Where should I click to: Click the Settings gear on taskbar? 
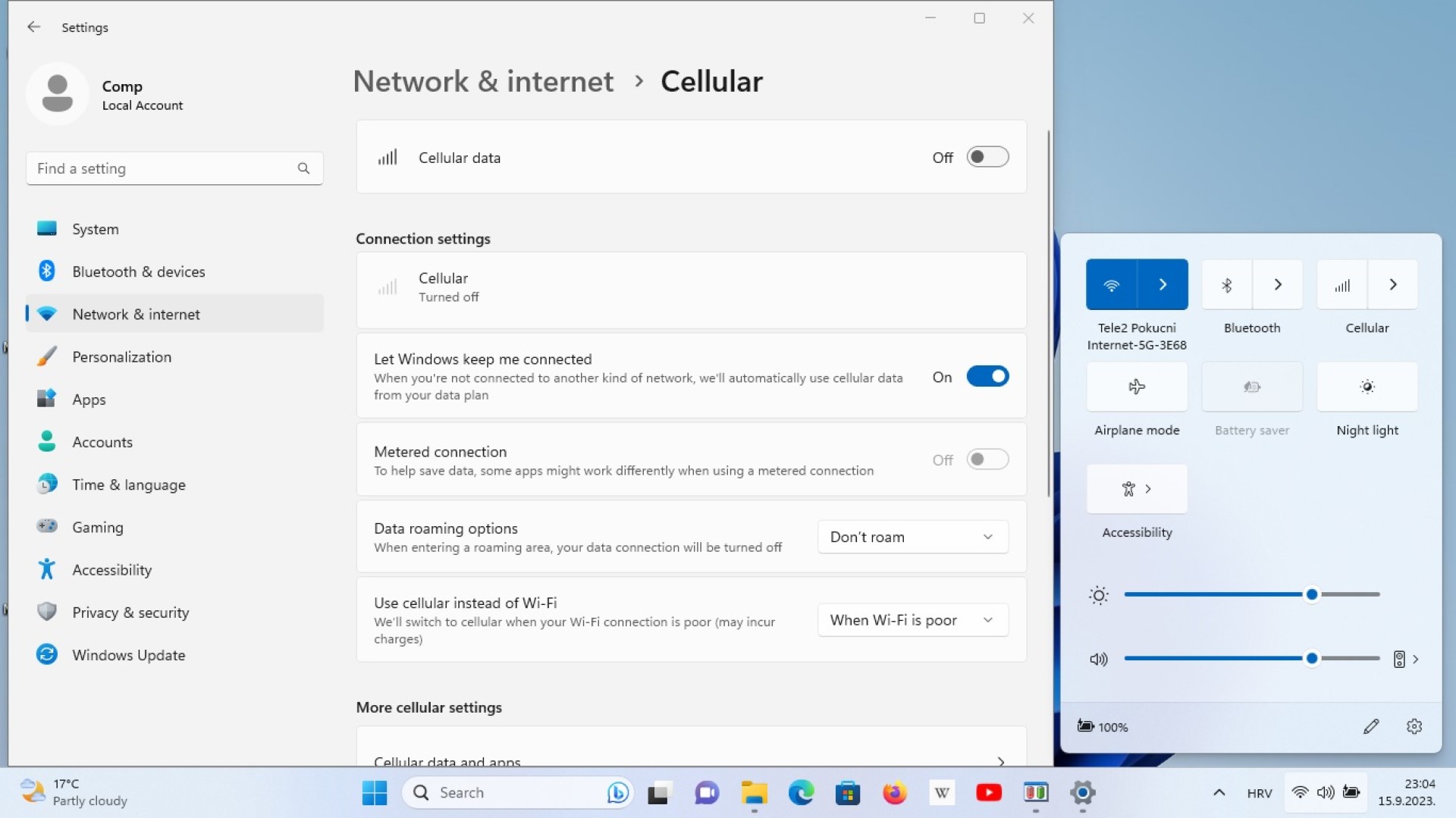point(1083,793)
